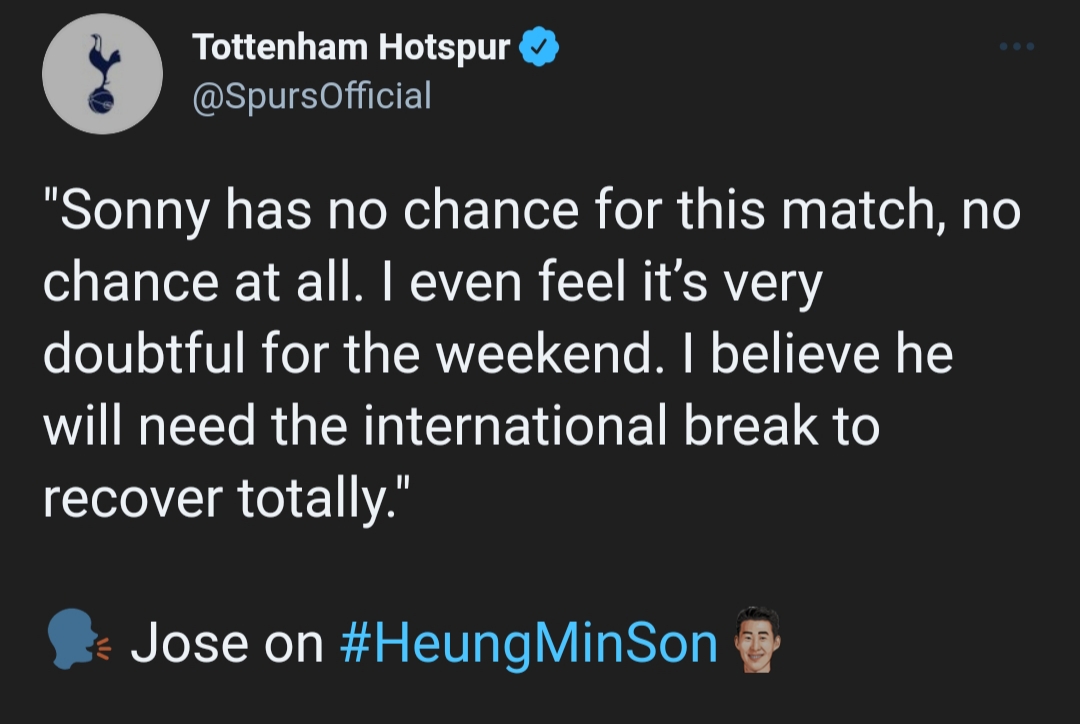Click the word "recover" in the tweet
The image size is (1080, 724).
(130, 498)
